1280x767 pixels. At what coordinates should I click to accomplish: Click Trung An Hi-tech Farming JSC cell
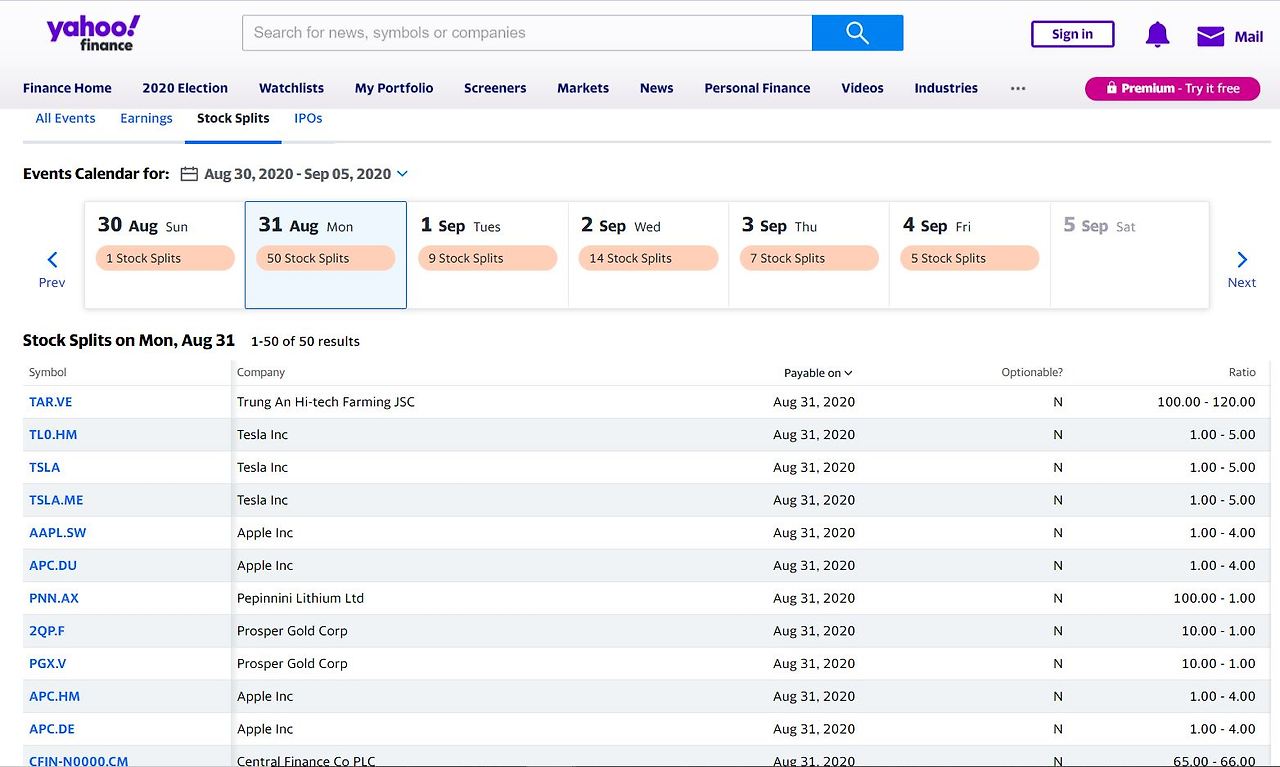click(326, 402)
